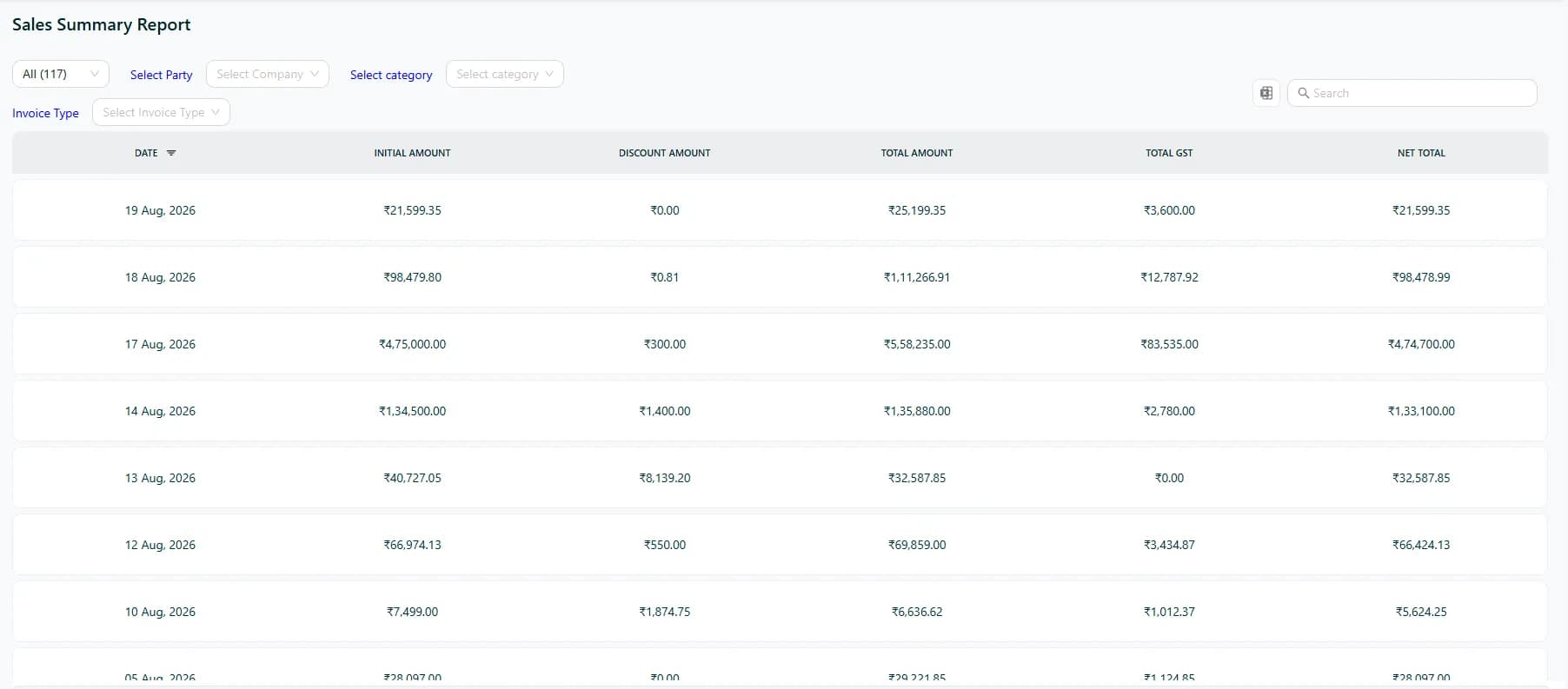
Task: Click discount amount ₹550.00
Action: click(x=665, y=545)
